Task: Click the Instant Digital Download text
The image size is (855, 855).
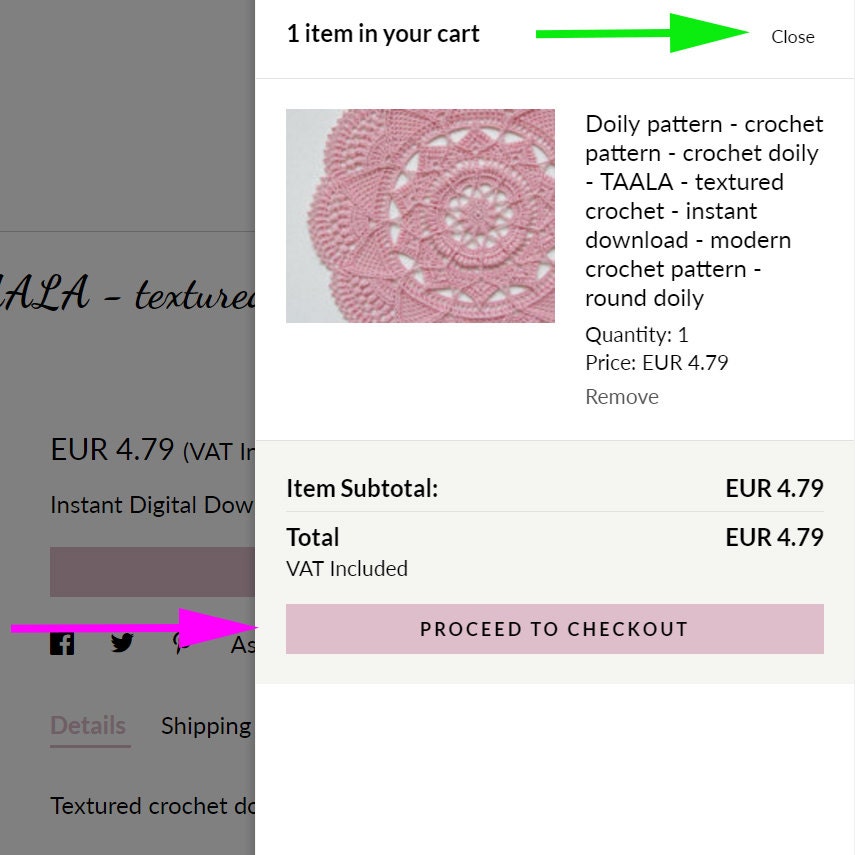Action: [x=152, y=505]
